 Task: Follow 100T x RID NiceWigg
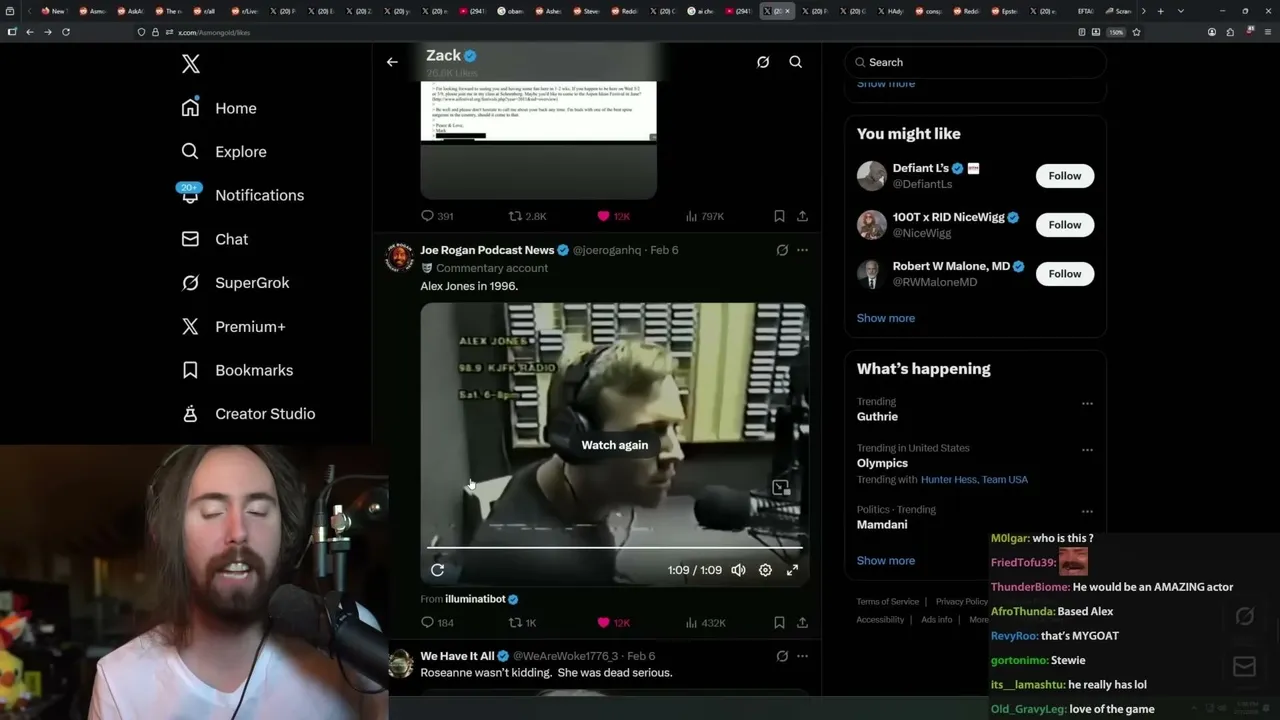(x=1065, y=225)
